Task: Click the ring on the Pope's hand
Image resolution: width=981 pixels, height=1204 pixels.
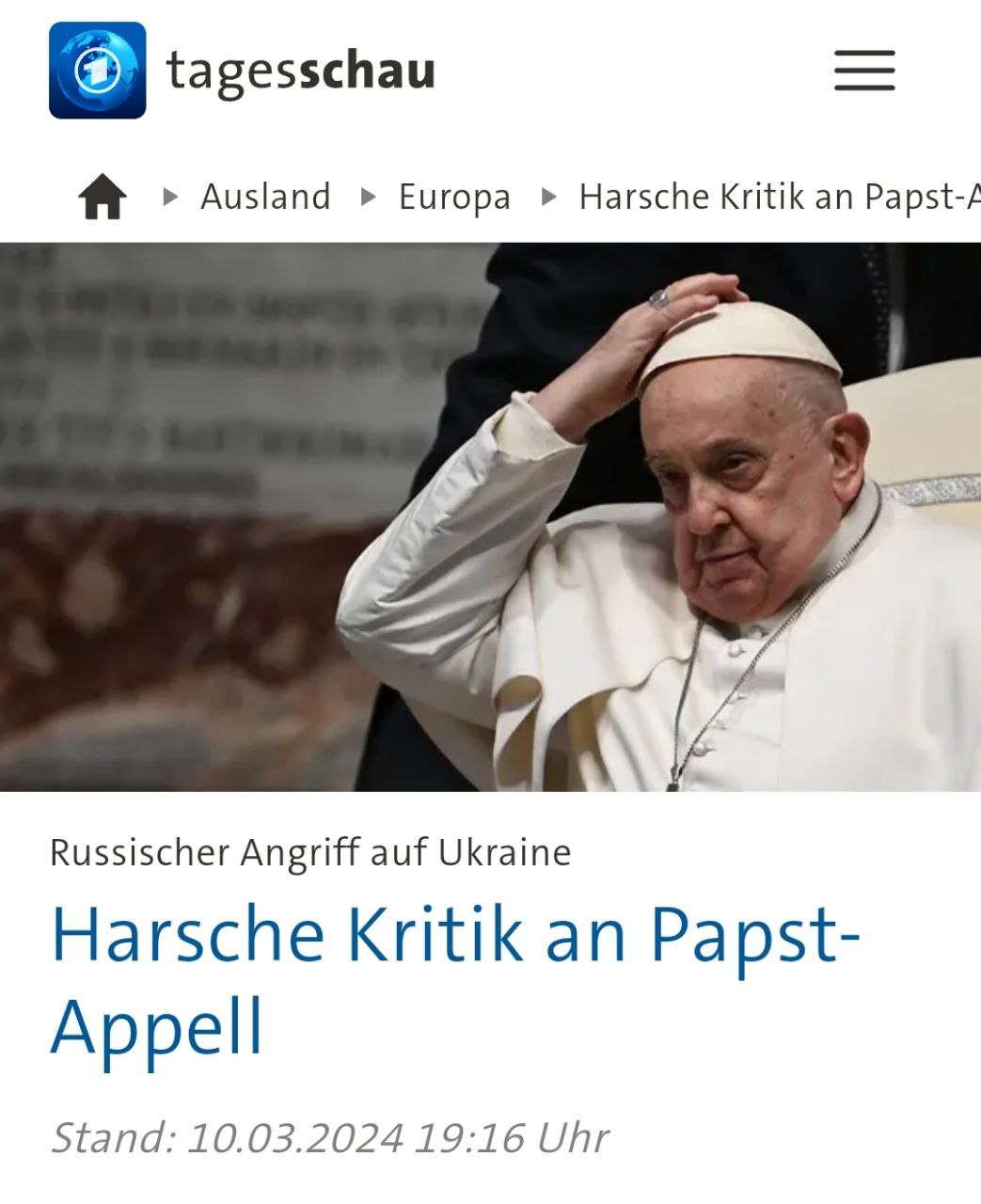Action: [x=659, y=298]
